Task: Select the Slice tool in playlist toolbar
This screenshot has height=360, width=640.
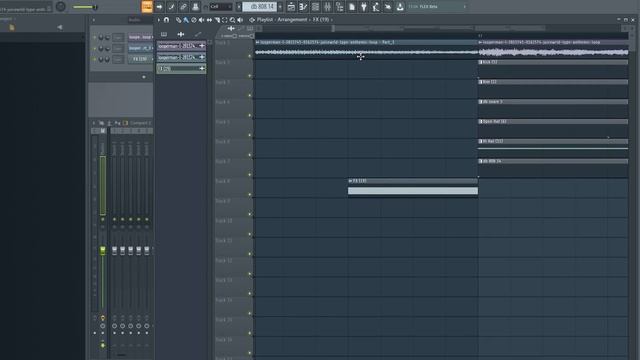Action: tap(217, 20)
